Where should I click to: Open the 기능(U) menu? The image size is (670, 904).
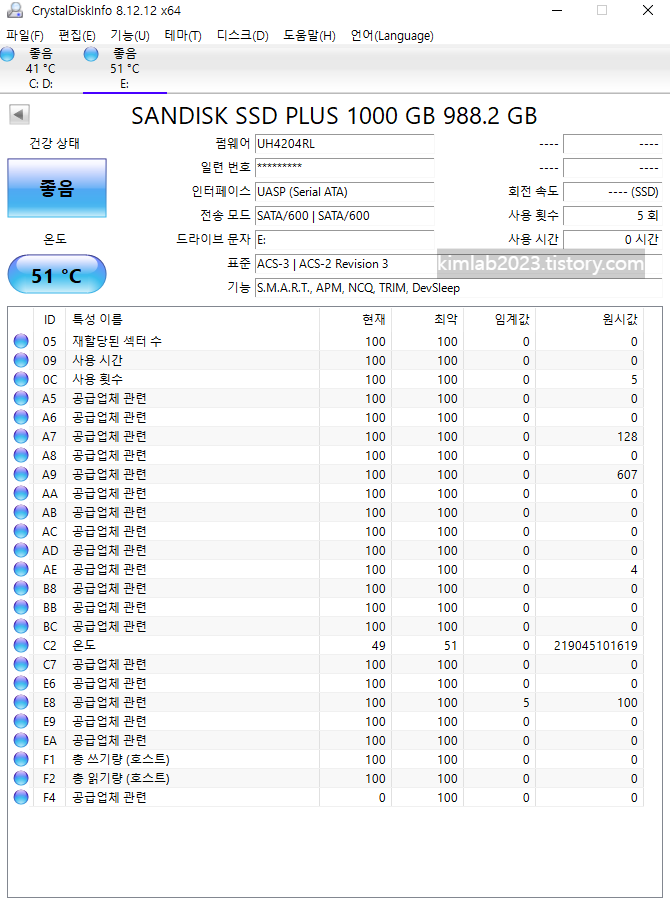click(x=130, y=36)
